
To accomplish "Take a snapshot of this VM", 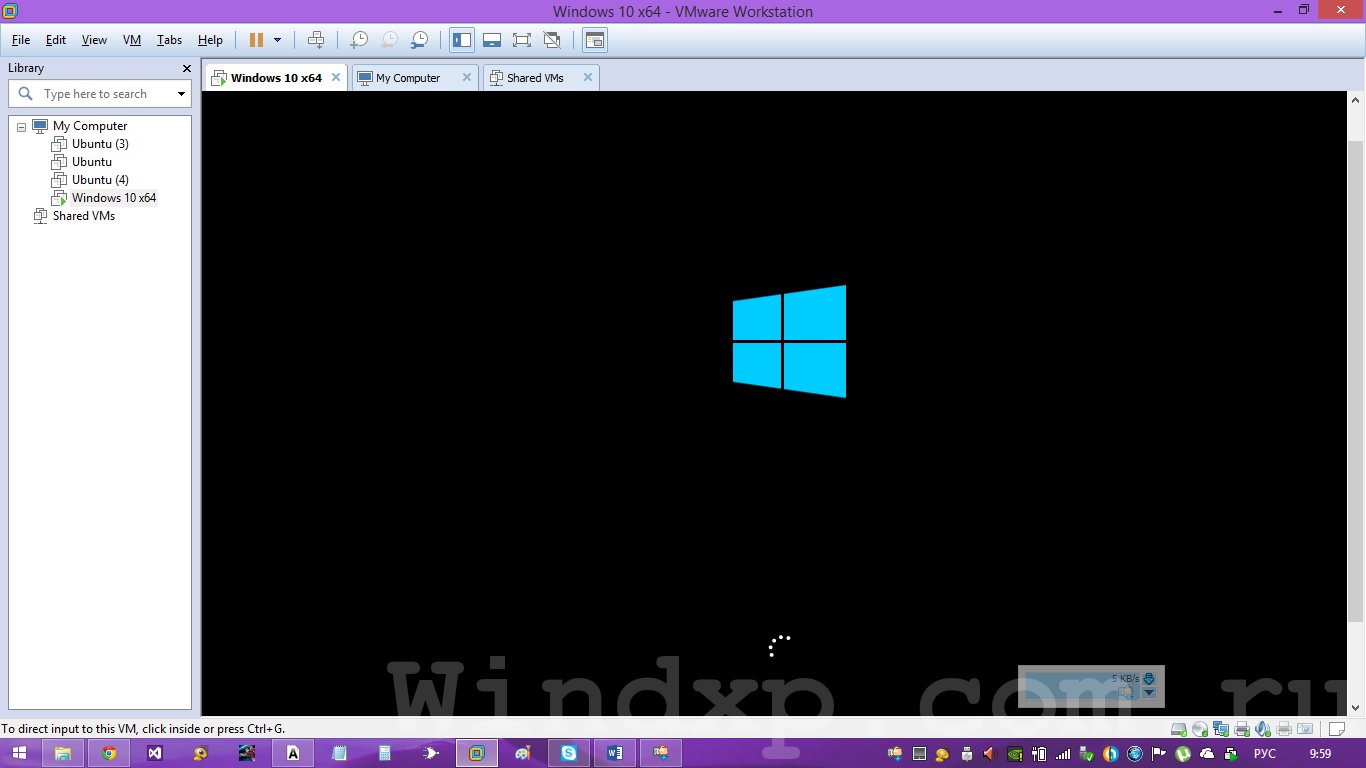I will [x=358, y=40].
